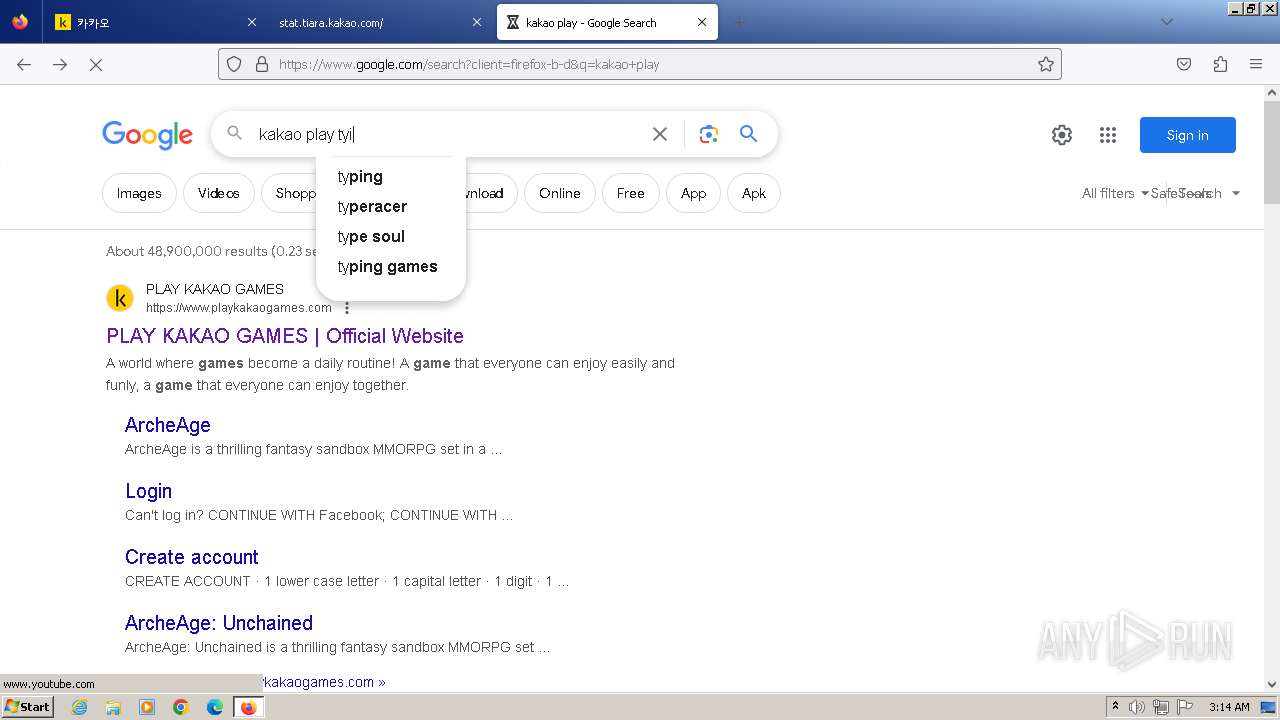Image resolution: width=1280 pixels, height=720 pixels.
Task: Search by image with Google Lens icon
Action: click(x=709, y=134)
